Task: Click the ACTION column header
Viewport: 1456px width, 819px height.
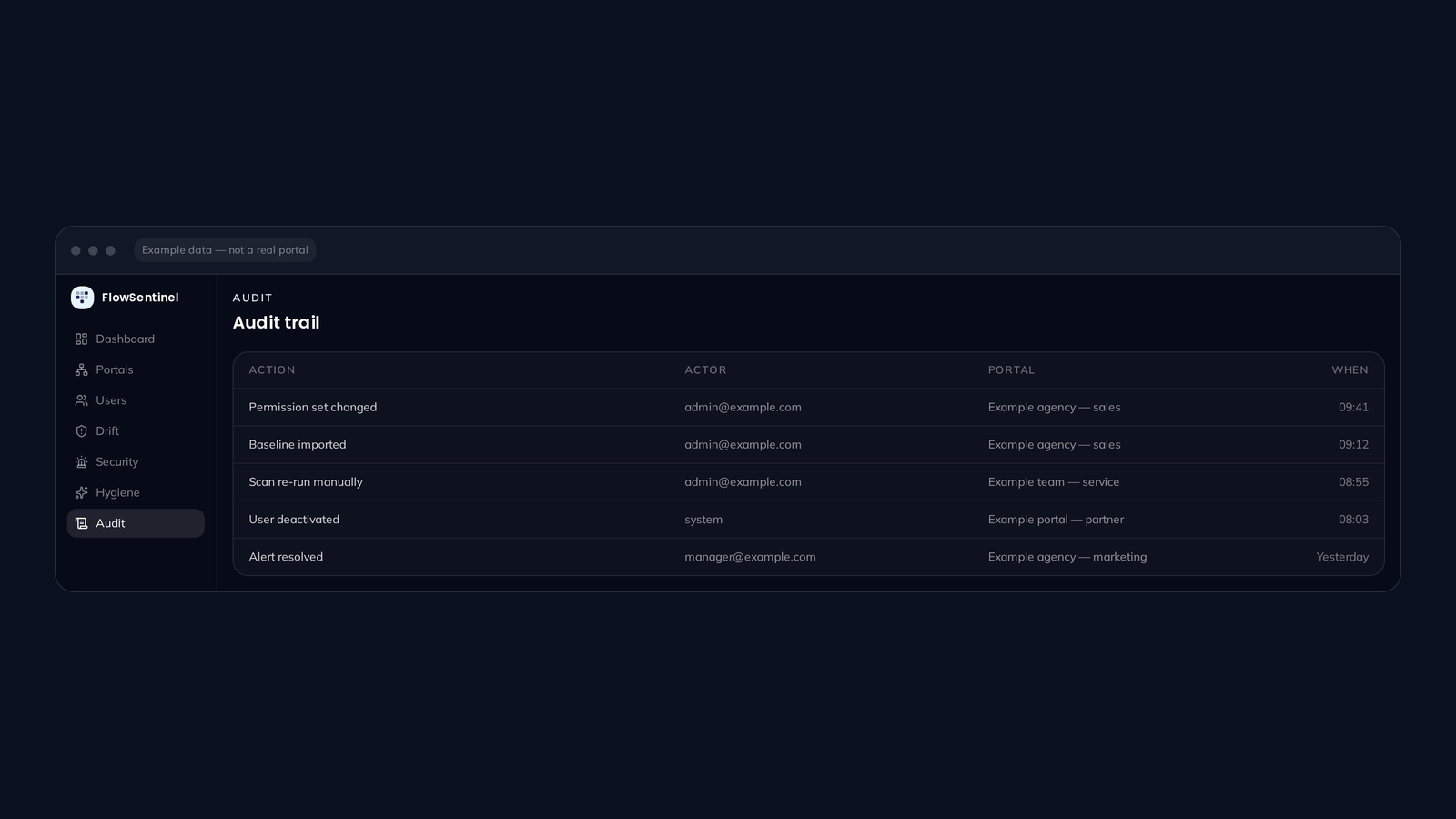Action: coord(272,370)
